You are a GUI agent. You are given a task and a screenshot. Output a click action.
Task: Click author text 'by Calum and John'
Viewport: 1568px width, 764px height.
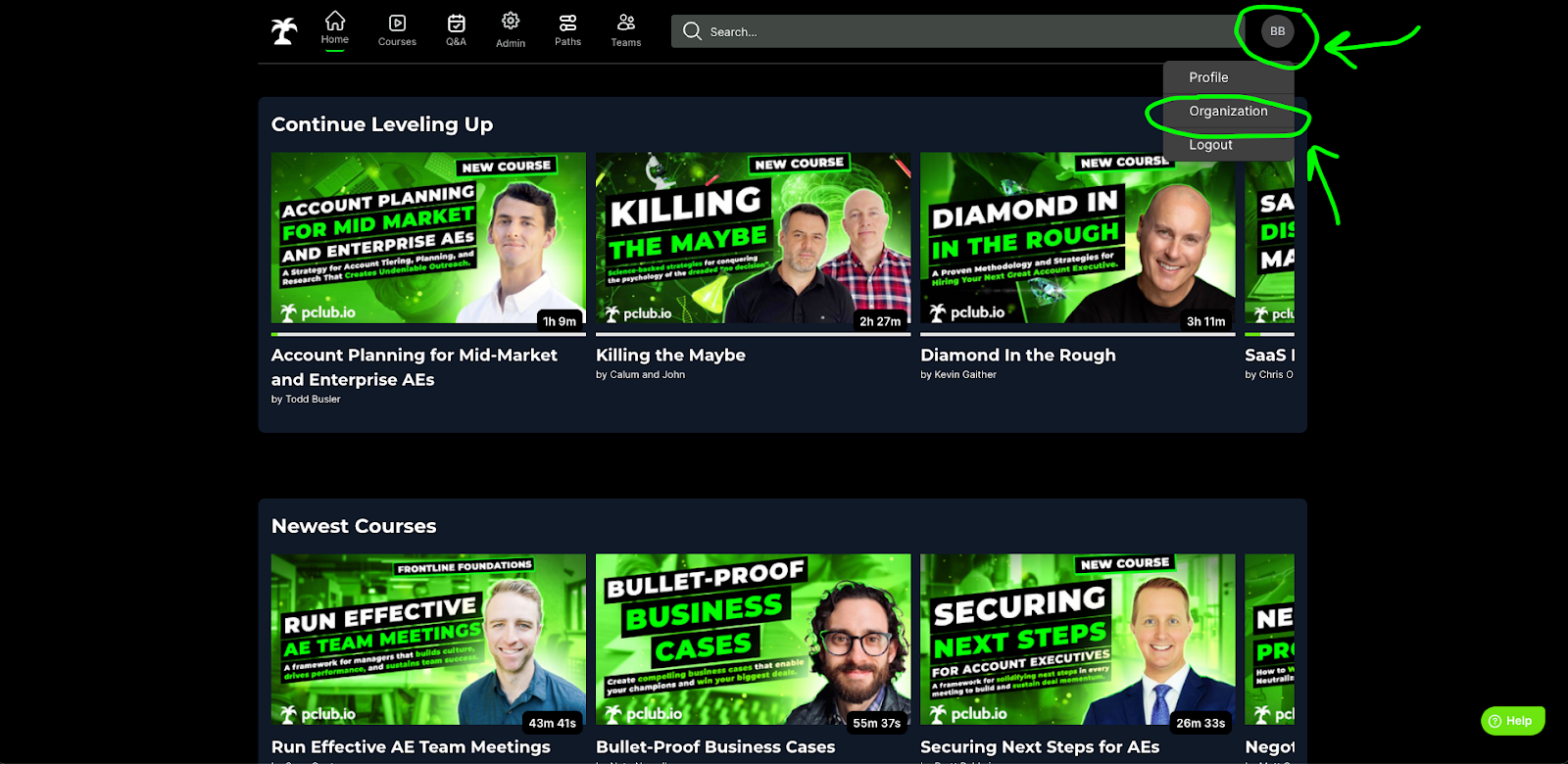(x=641, y=374)
